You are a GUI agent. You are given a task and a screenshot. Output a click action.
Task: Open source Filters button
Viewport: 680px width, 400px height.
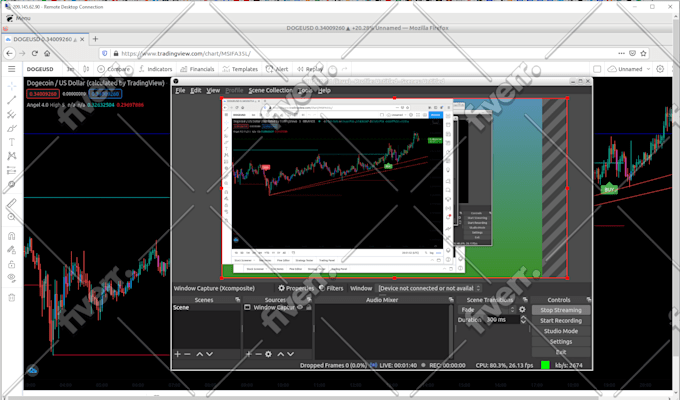(x=331, y=288)
